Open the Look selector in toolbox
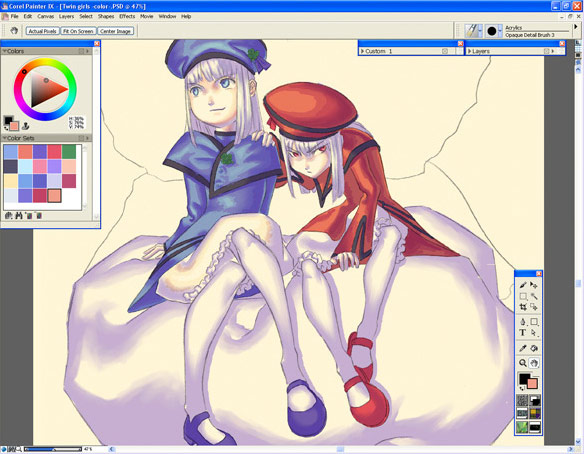 pyautogui.click(x=522, y=427)
